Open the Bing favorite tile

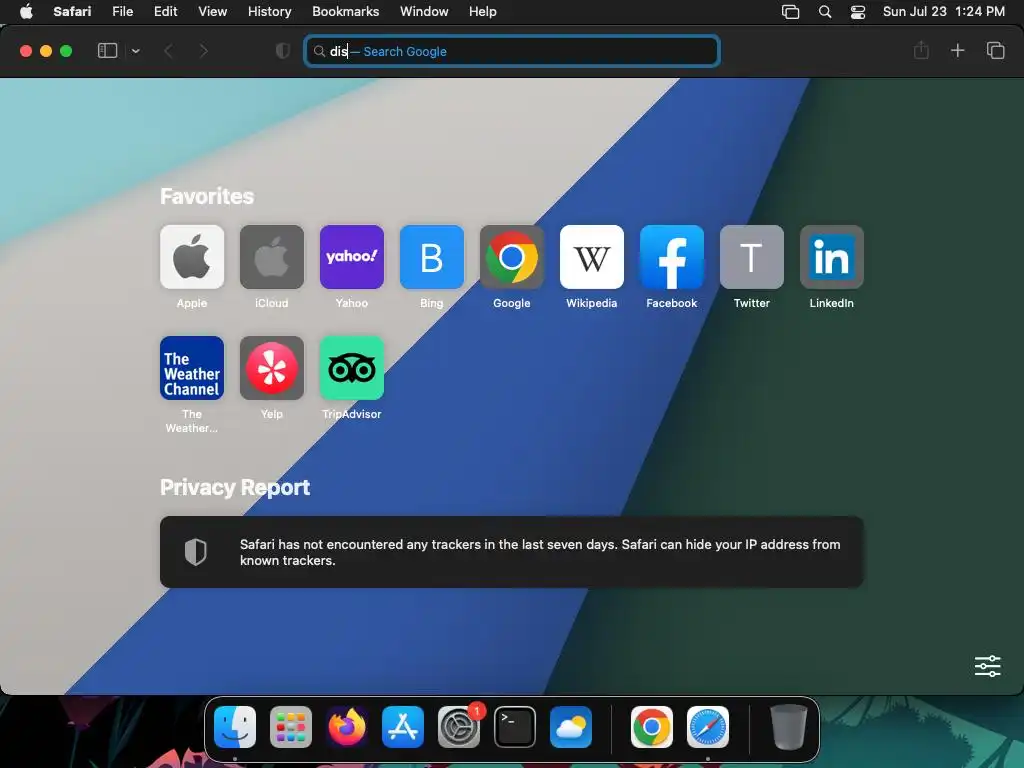tap(432, 257)
